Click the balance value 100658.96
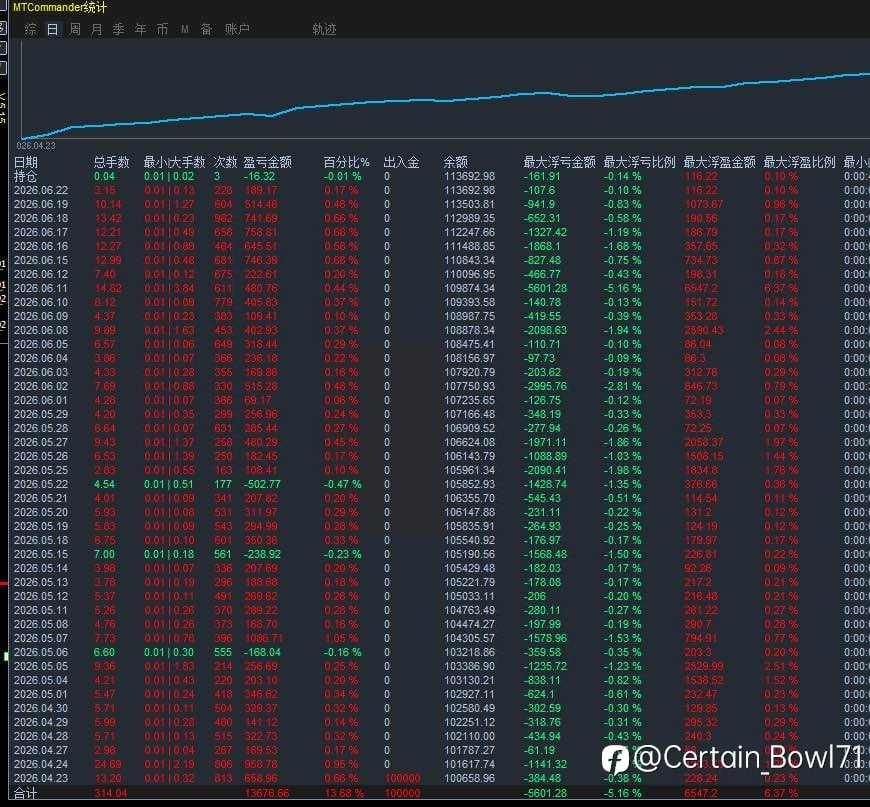 coord(469,778)
